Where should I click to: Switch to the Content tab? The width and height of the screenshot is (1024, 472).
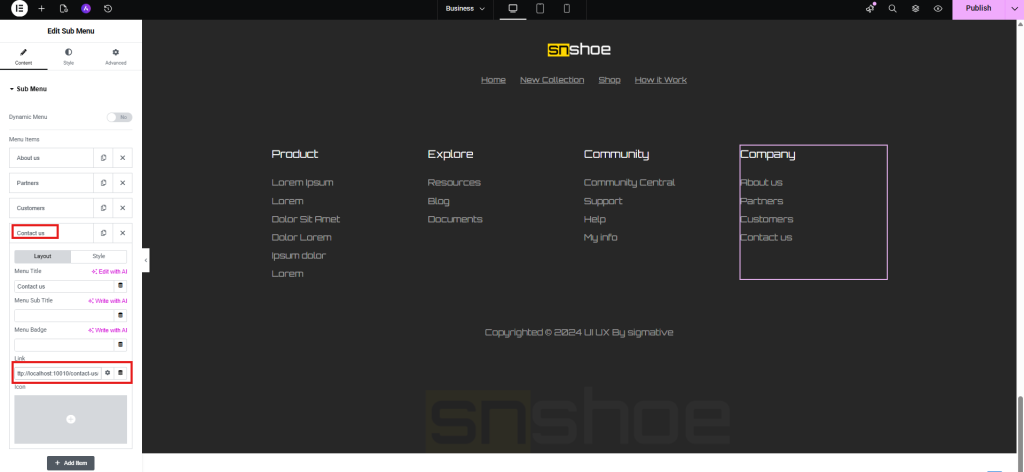(24, 57)
